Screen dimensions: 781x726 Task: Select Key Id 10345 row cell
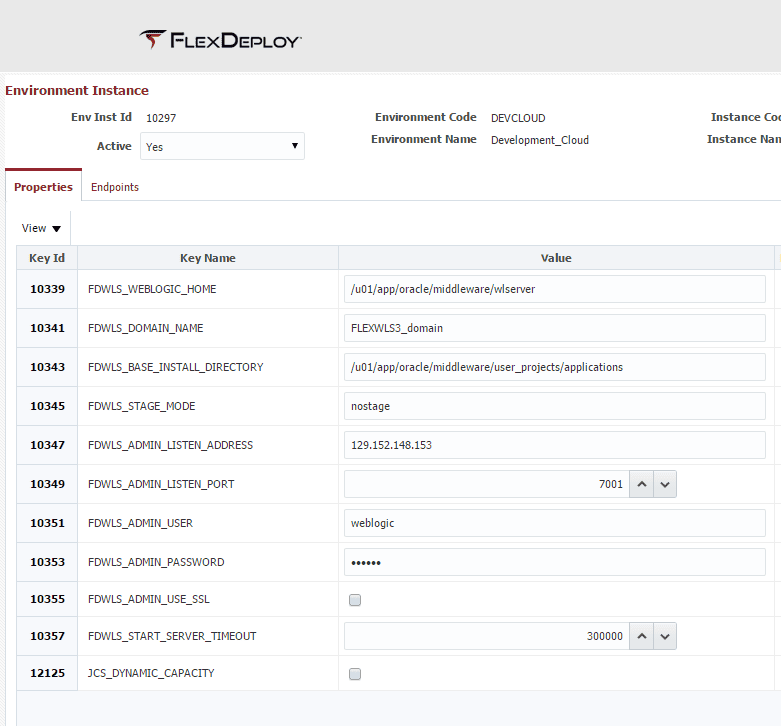tap(47, 406)
